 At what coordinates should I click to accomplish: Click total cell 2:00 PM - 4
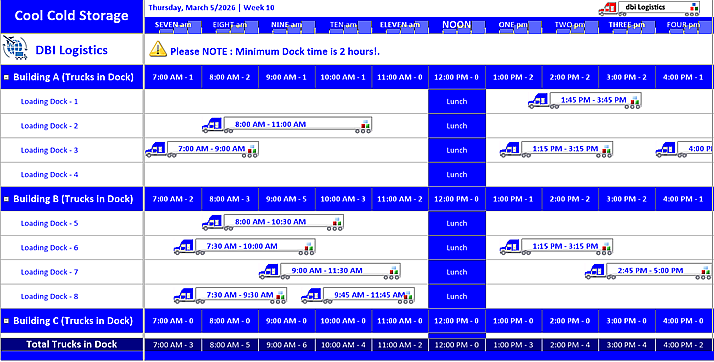coord(570,345)
